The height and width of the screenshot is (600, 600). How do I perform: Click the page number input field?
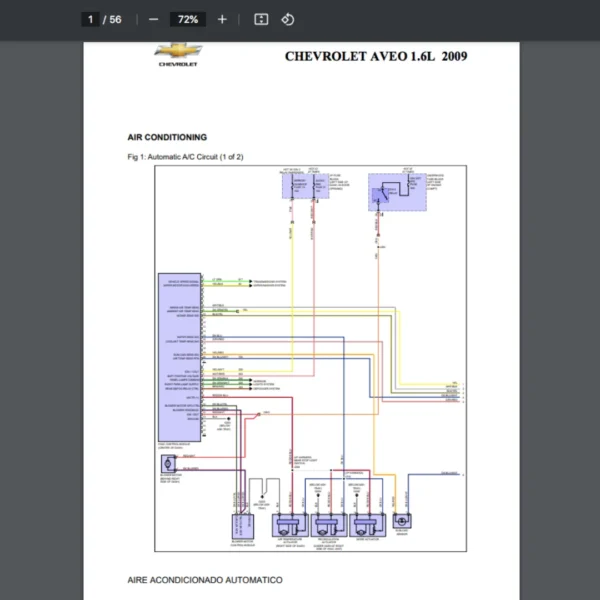point(90,20)
